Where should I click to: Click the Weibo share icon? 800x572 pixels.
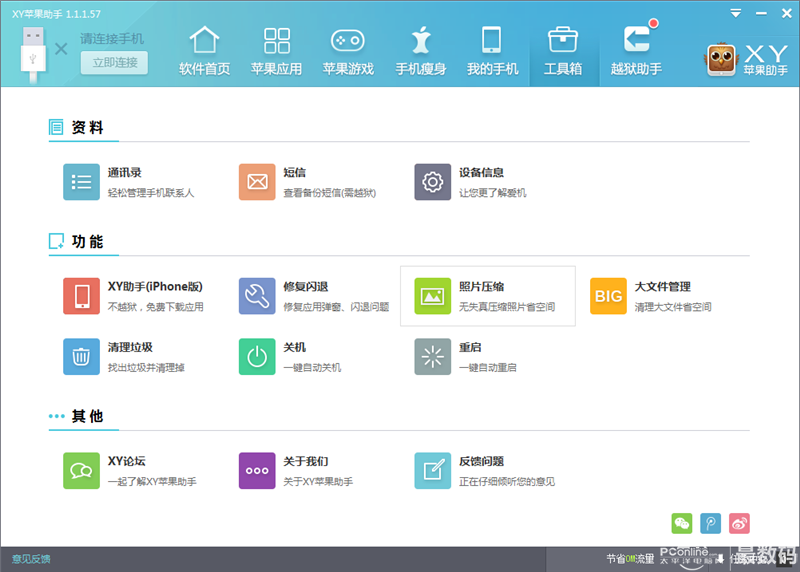(x=739, y=523)
